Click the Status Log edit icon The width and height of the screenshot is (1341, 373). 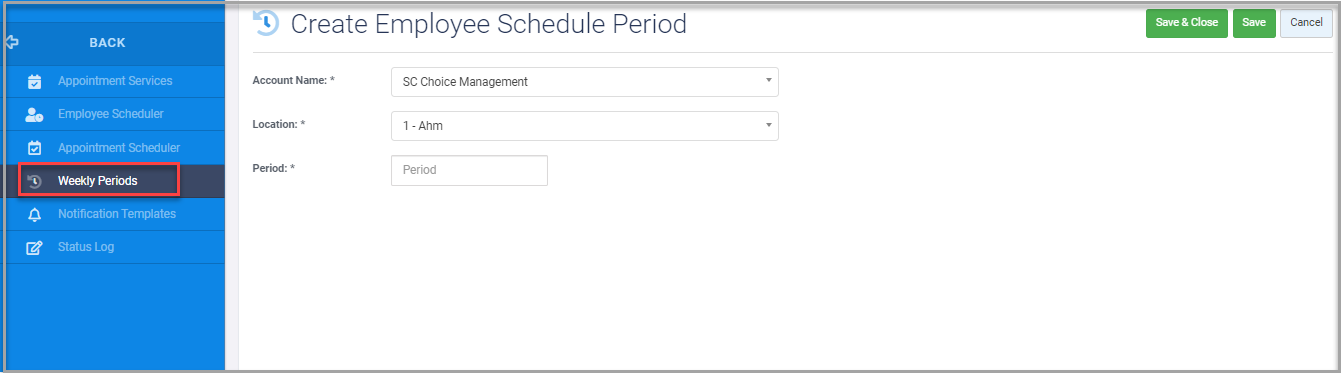[34, 247]
